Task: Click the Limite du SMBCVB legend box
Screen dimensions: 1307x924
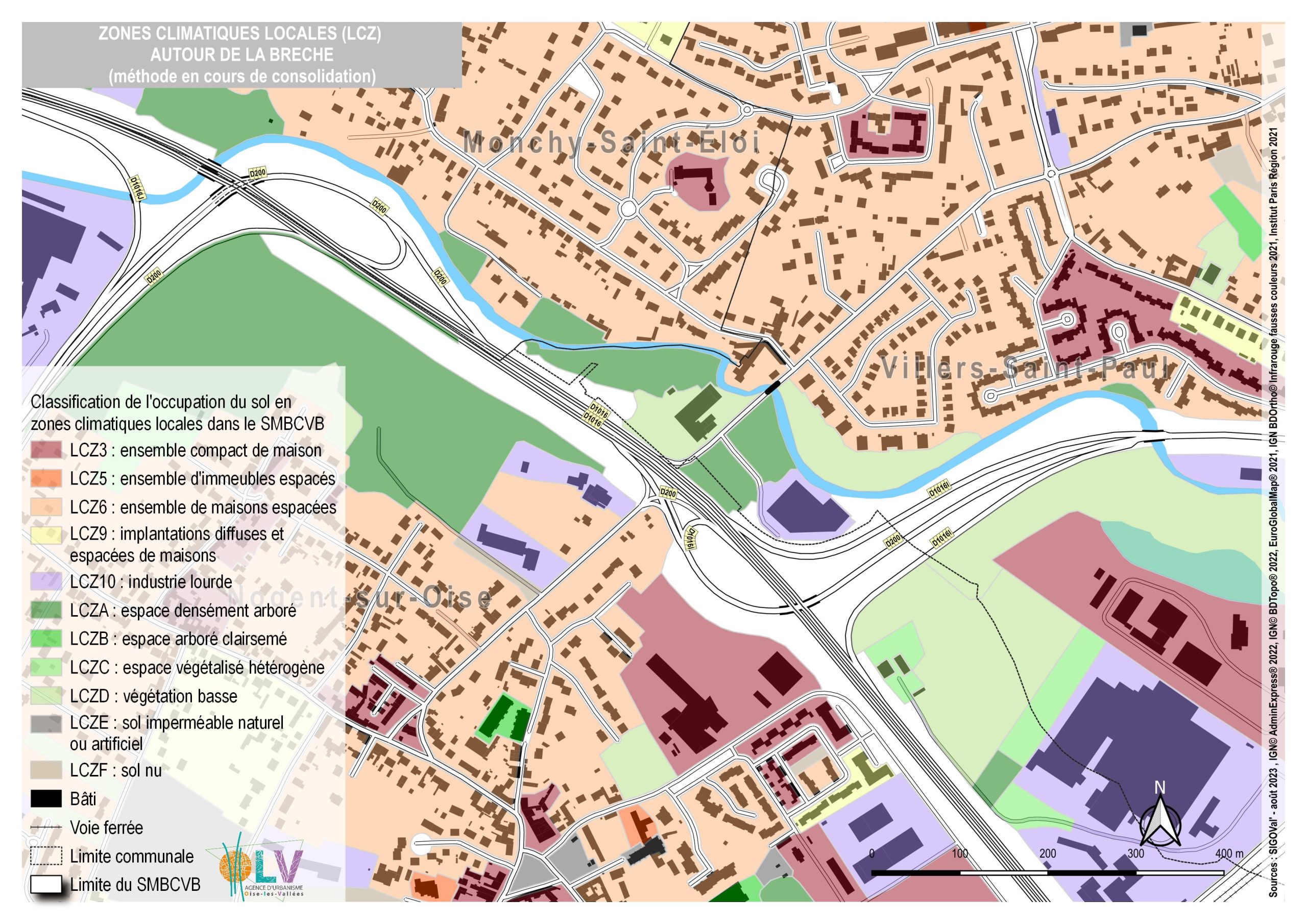Action: 46,884
